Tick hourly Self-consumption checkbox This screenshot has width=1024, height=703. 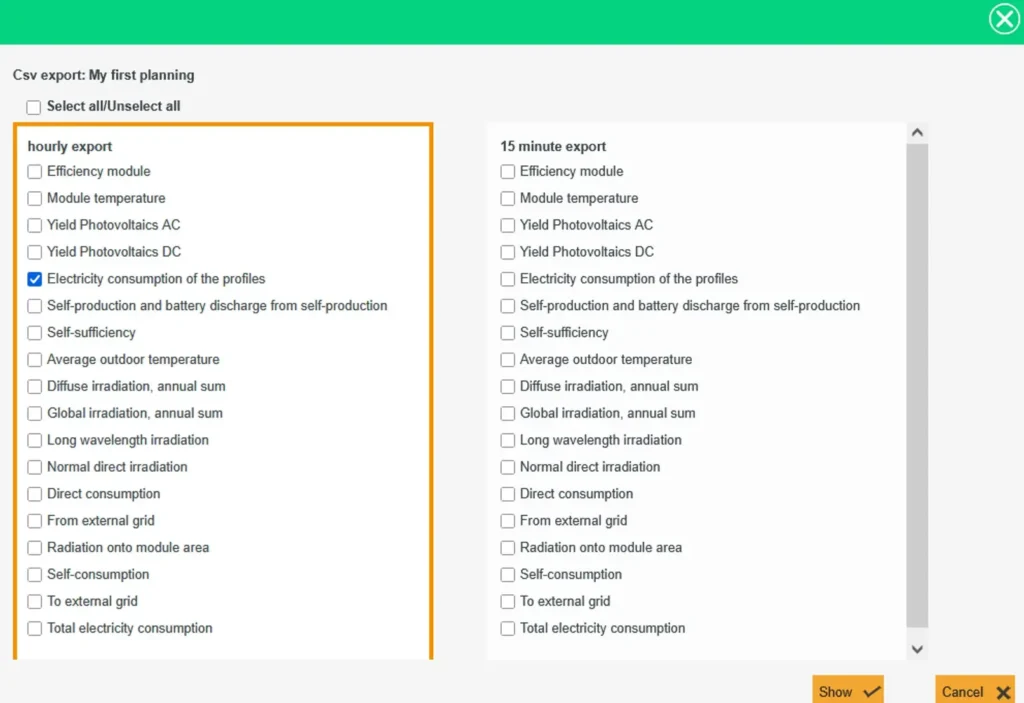[35, 575]
